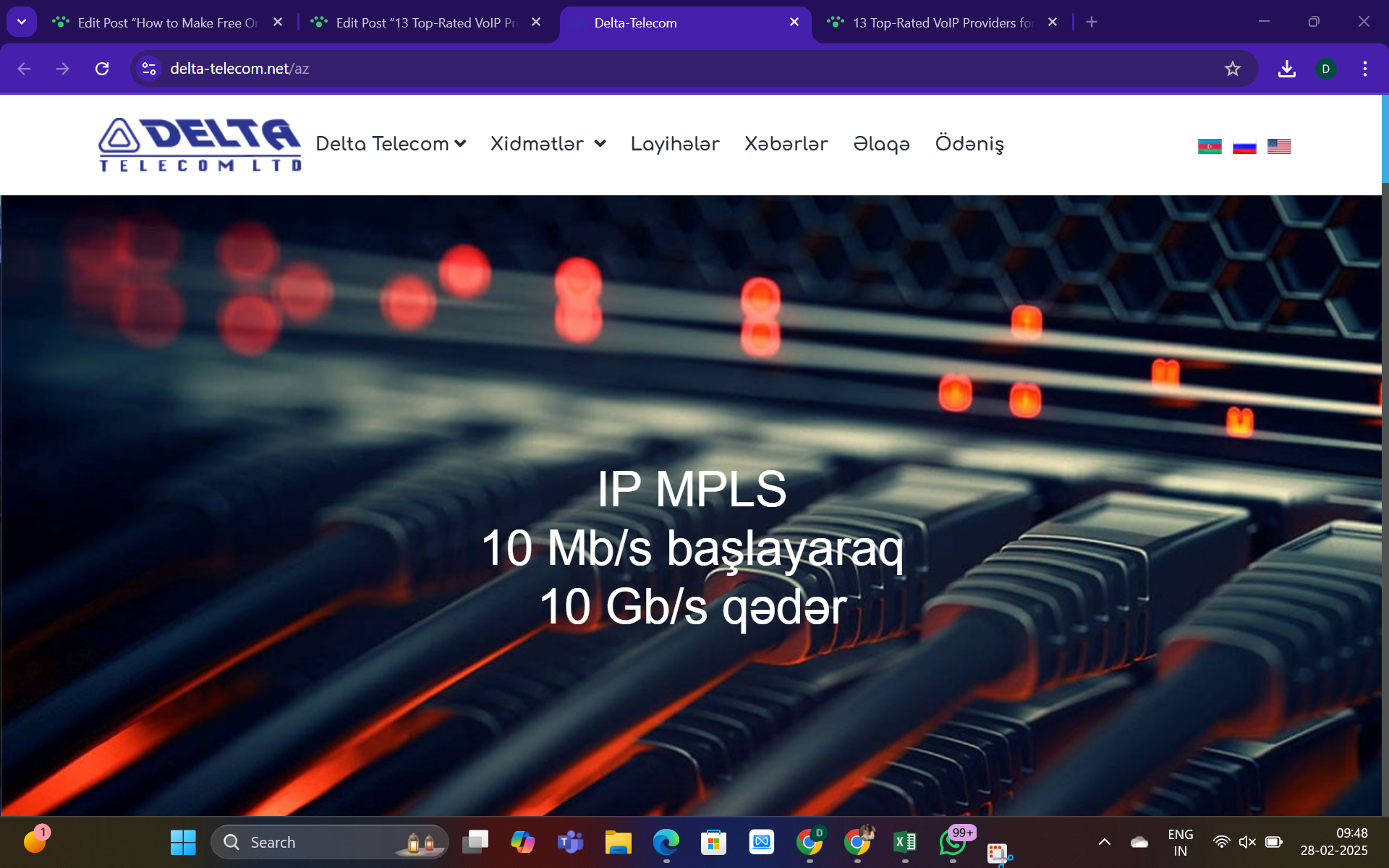View site information icon in address bar
The image size is (1389, 868).
tap(149, 69)
